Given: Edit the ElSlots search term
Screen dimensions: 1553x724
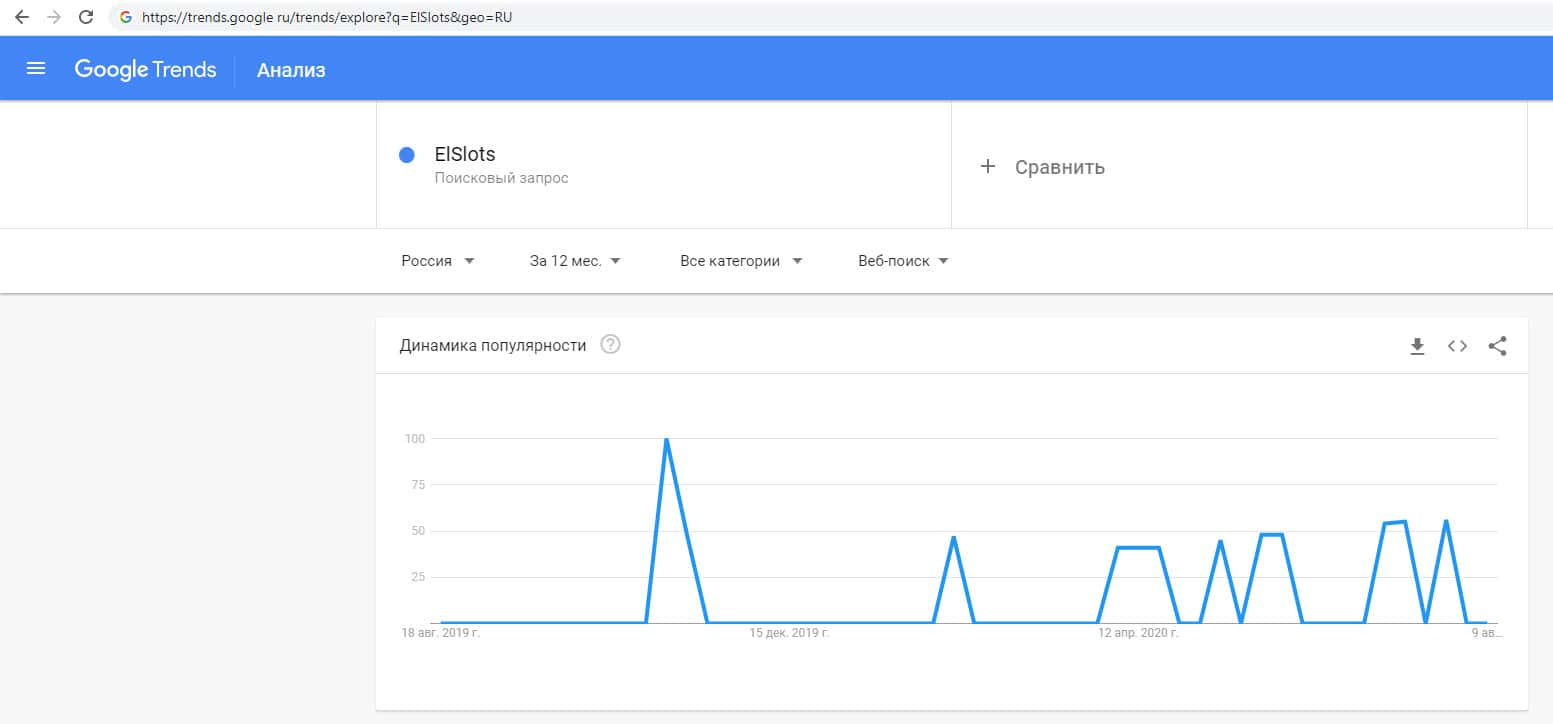Looking at the screenshot, I should [465, 155].
